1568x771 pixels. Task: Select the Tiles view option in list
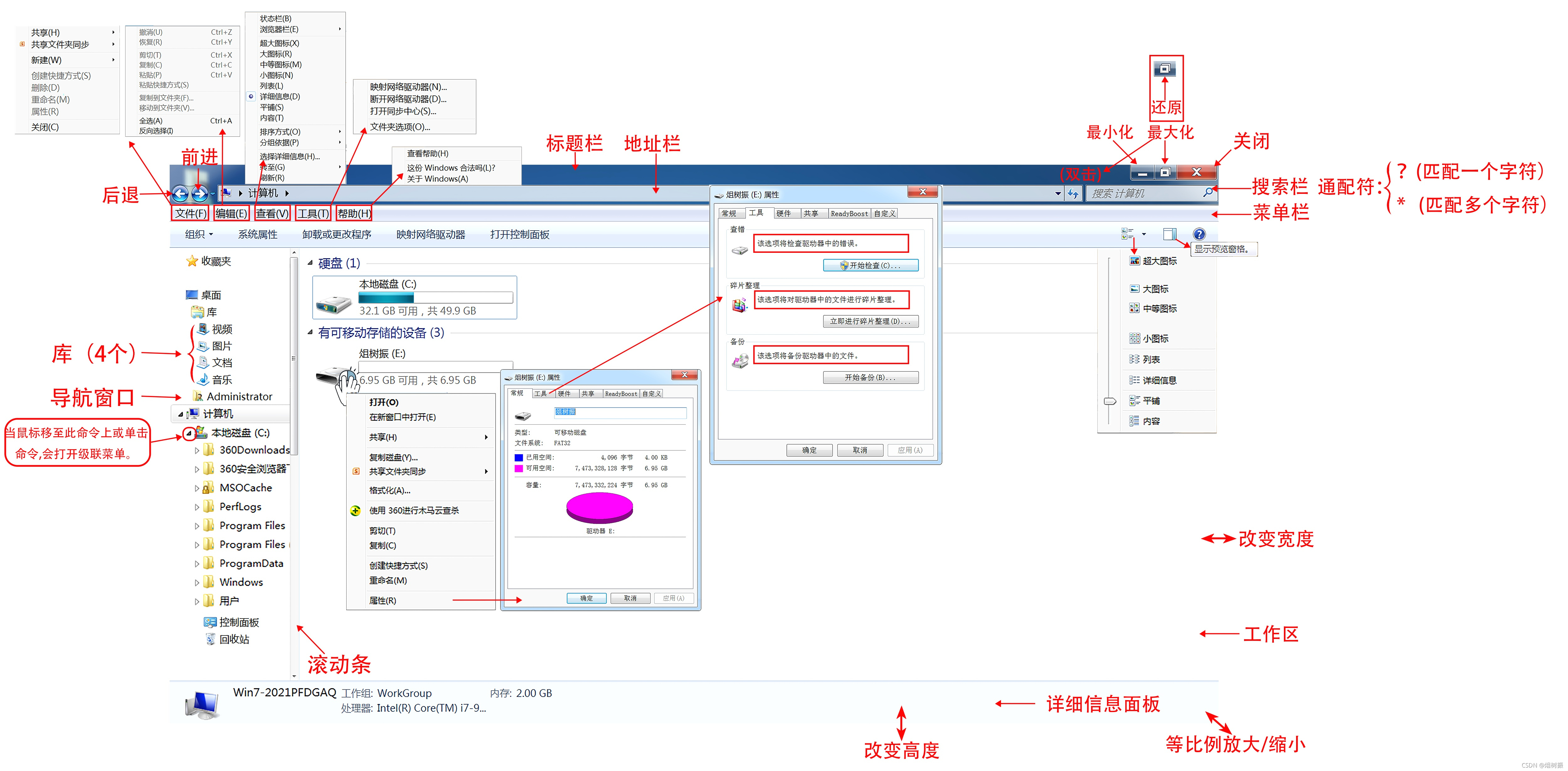coord(1150,401)
